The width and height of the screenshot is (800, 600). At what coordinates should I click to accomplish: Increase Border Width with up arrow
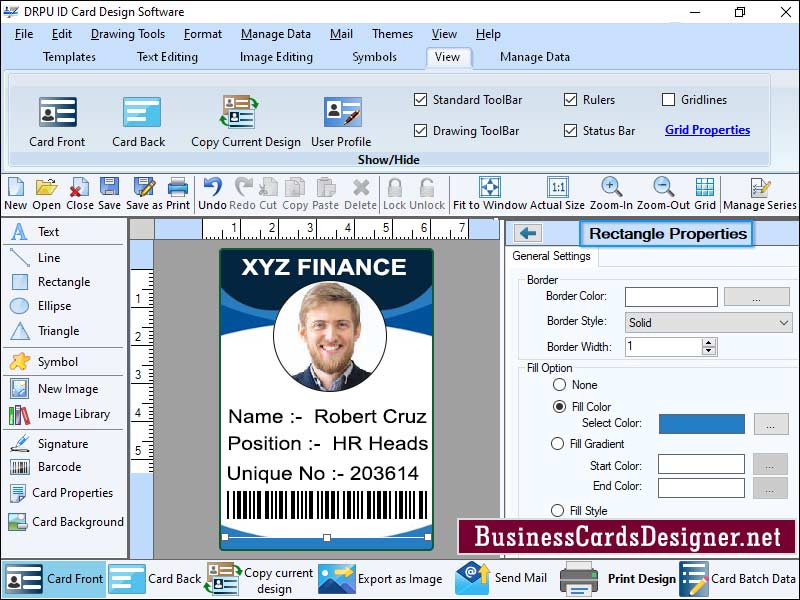pyautogui.click(x=709, y=342)
